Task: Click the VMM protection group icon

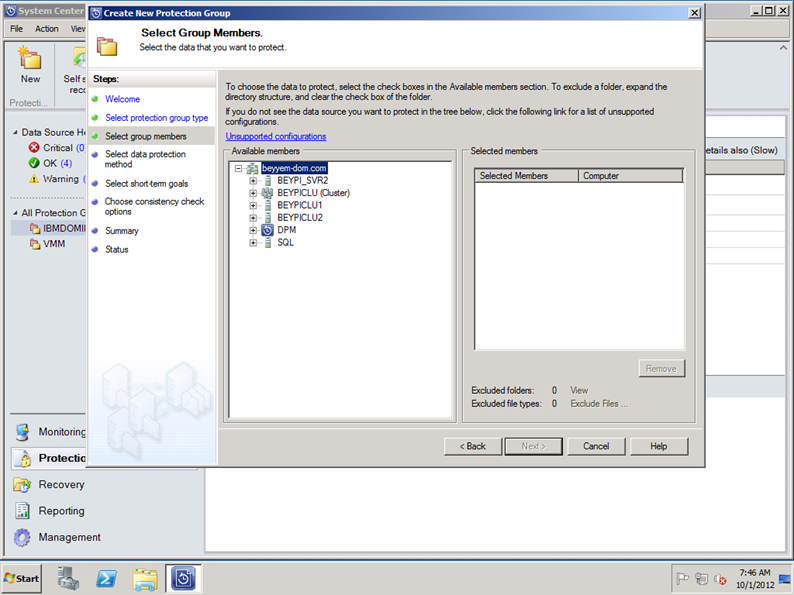Action: pyautogui.click(x=35, y=244)
